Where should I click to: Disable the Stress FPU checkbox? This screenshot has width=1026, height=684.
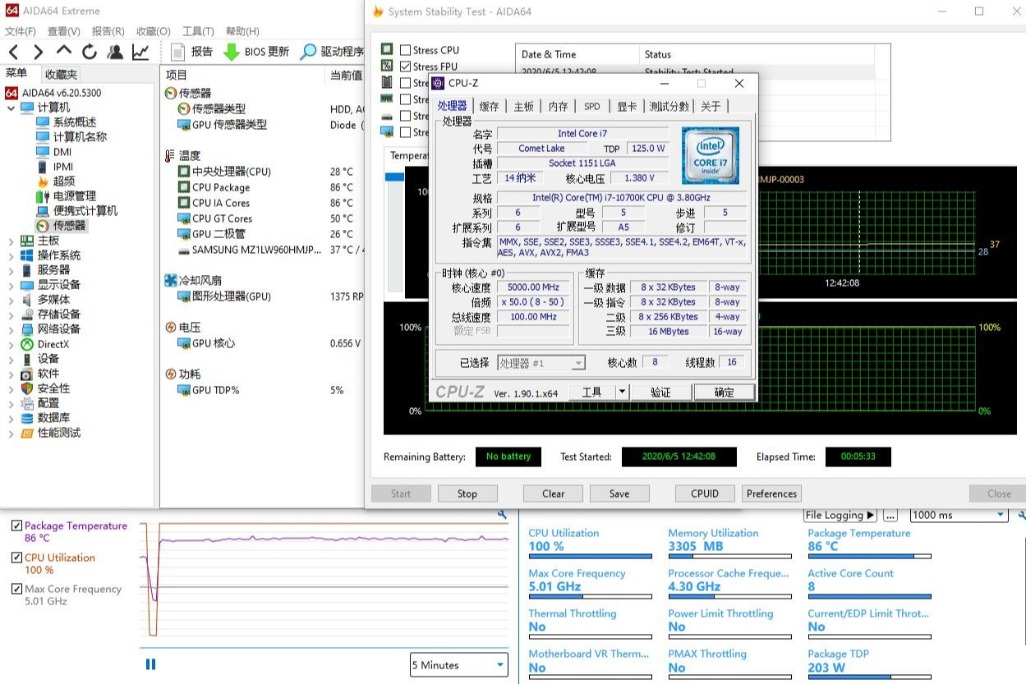[x=405, y=66]
